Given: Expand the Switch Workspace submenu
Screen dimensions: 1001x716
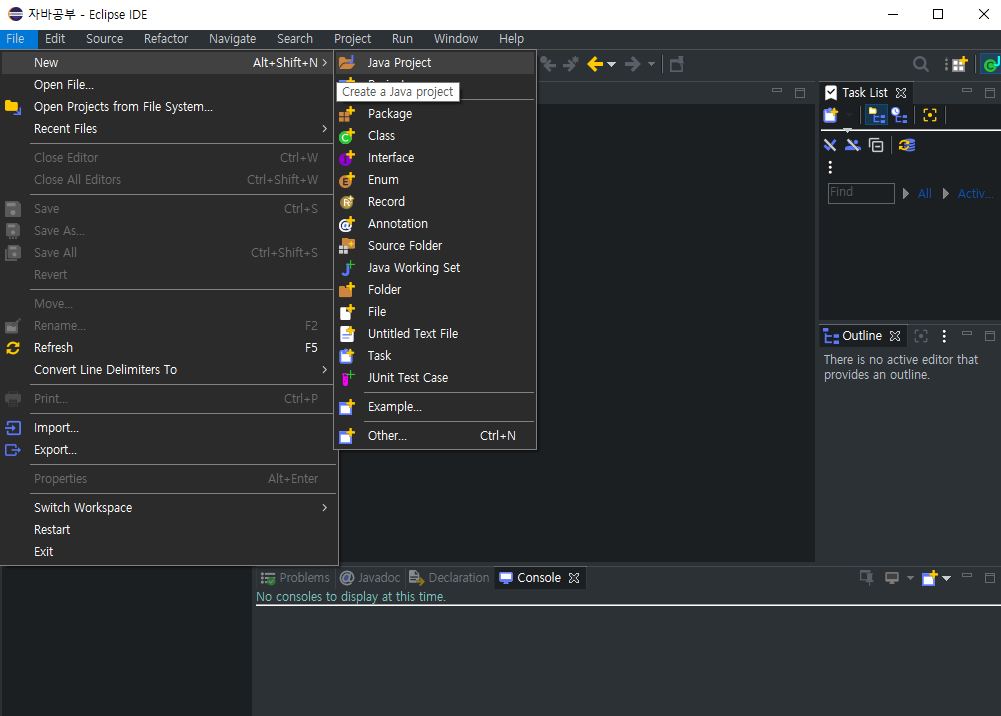Looking at the screenshot, I should click(168, 507).
